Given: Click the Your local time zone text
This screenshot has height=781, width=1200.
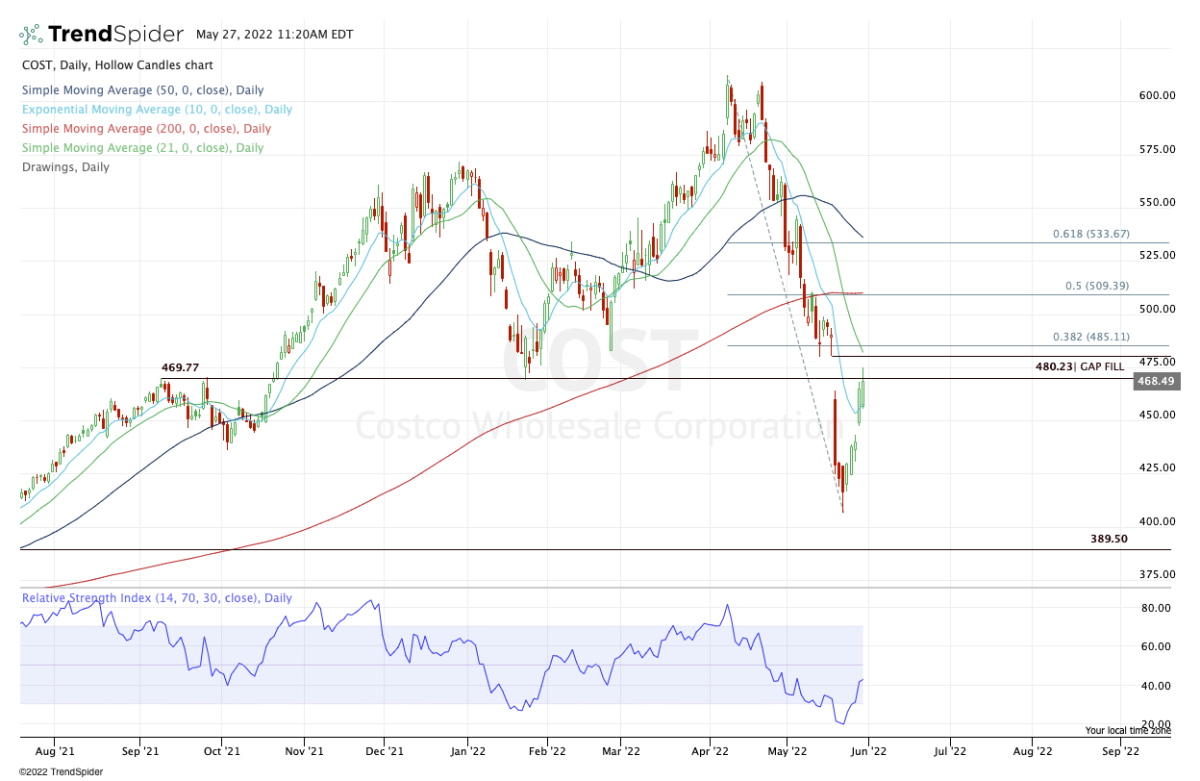Looking at the screenshot, I should point(1127,730).
